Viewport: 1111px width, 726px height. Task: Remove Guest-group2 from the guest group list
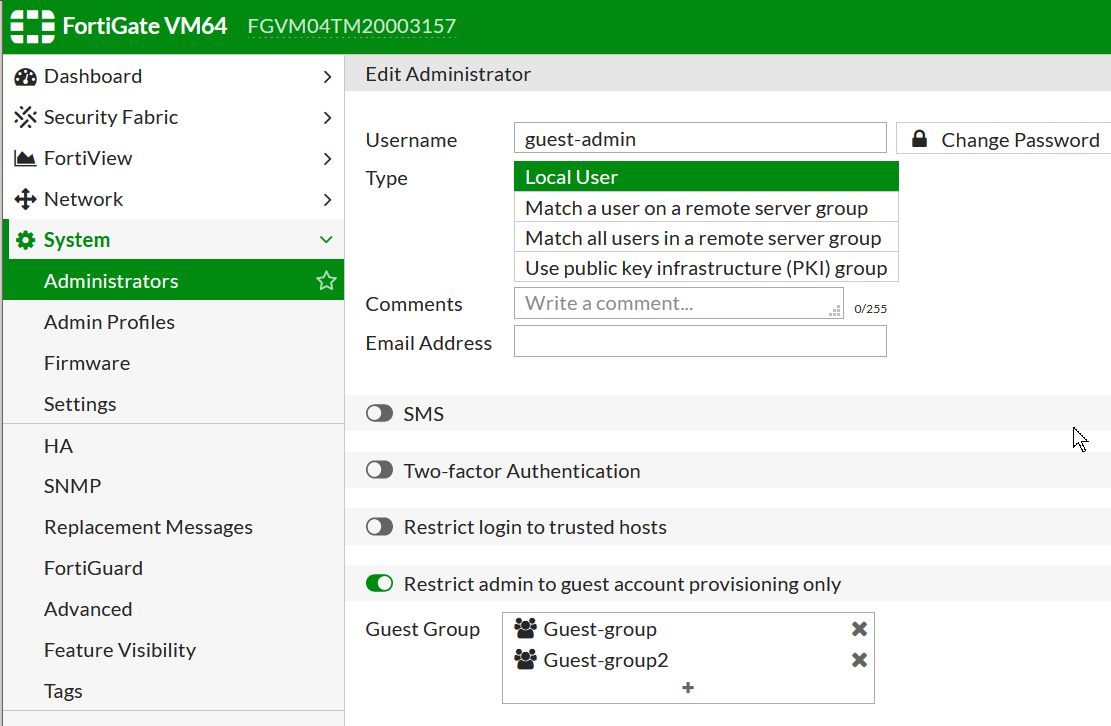(859, 660)
